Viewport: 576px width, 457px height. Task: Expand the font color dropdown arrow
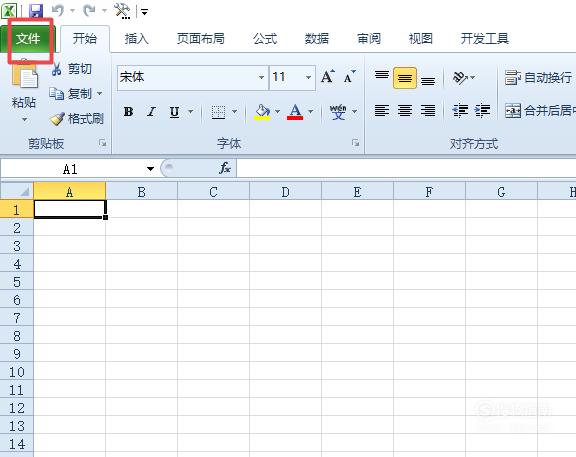pyautogui.click(x=311, y=112)
